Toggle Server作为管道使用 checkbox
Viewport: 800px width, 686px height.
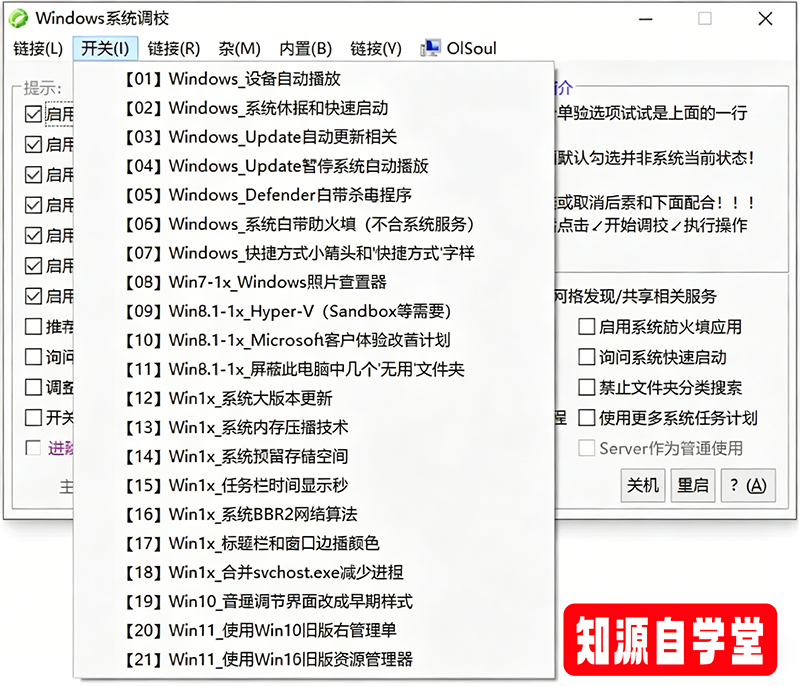point(586,448)
